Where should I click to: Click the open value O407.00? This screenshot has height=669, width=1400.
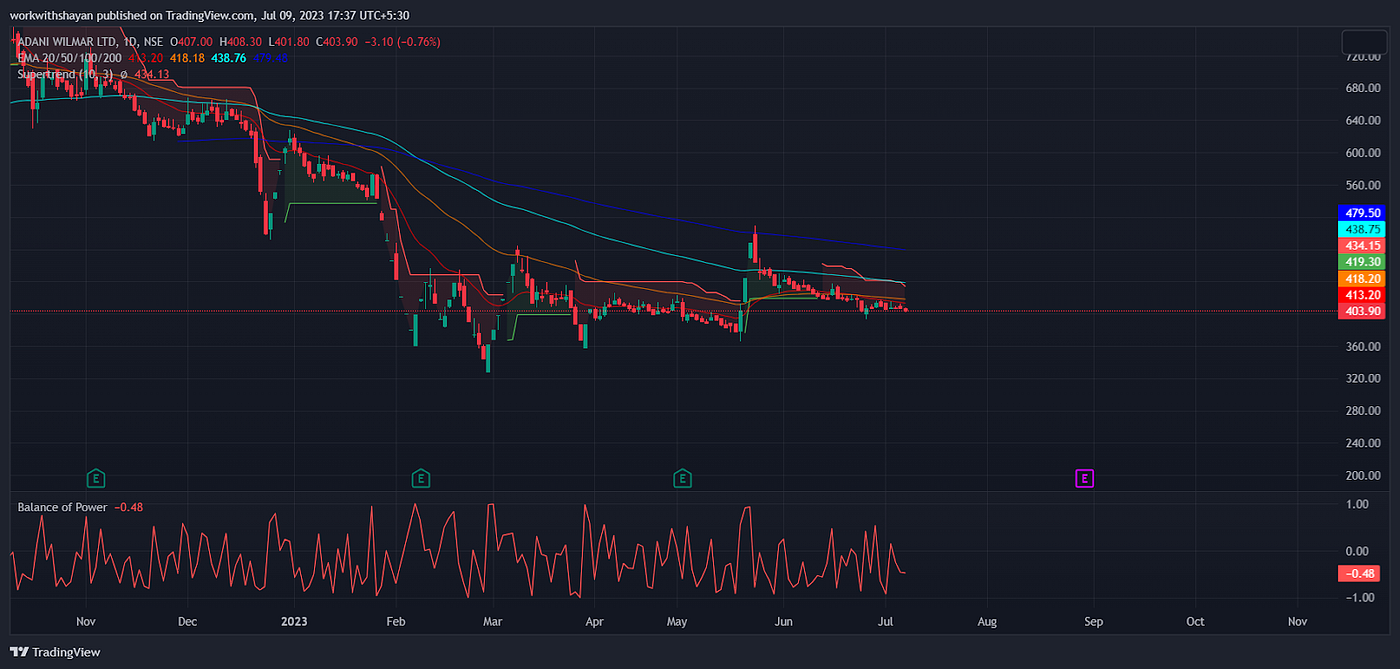pos(189,42)
